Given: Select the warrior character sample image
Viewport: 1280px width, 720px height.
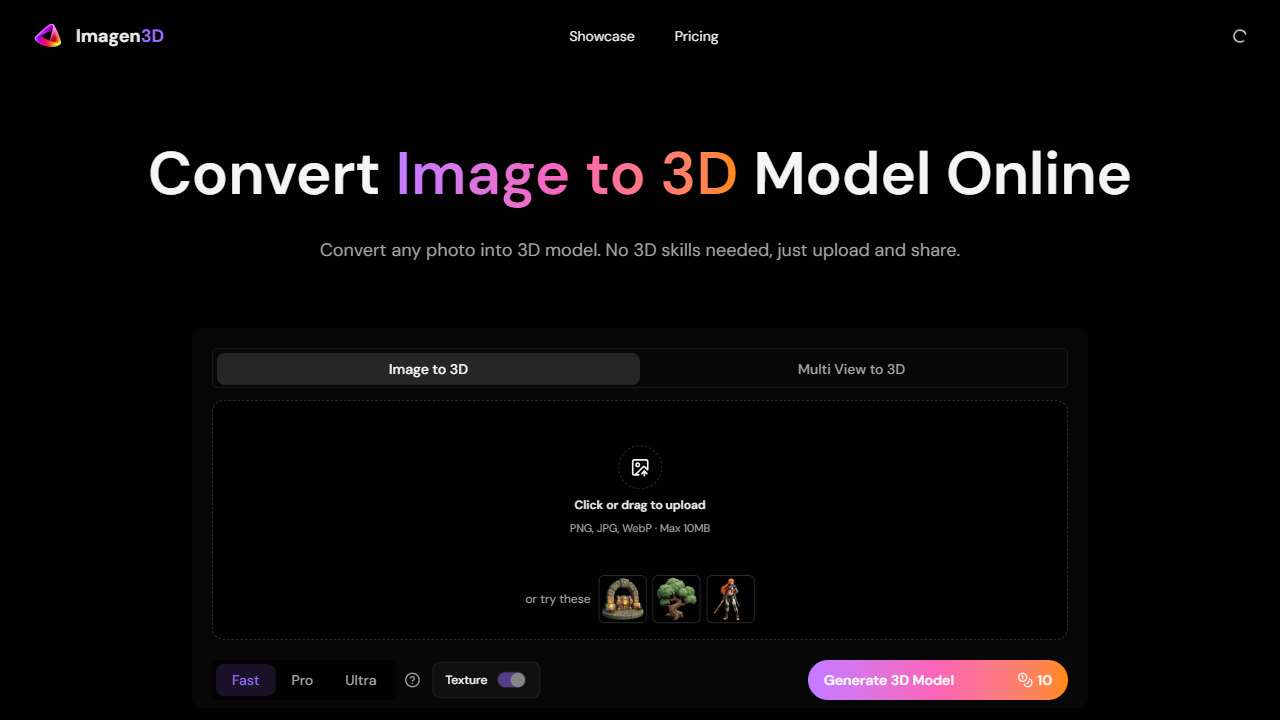Looking at the screenshot, I should point(730,598).
